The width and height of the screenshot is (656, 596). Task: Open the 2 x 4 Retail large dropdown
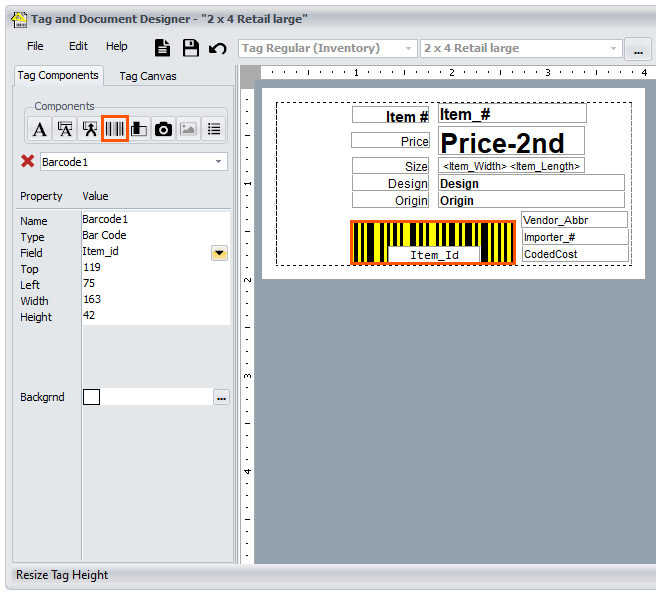tap(521, 49)
